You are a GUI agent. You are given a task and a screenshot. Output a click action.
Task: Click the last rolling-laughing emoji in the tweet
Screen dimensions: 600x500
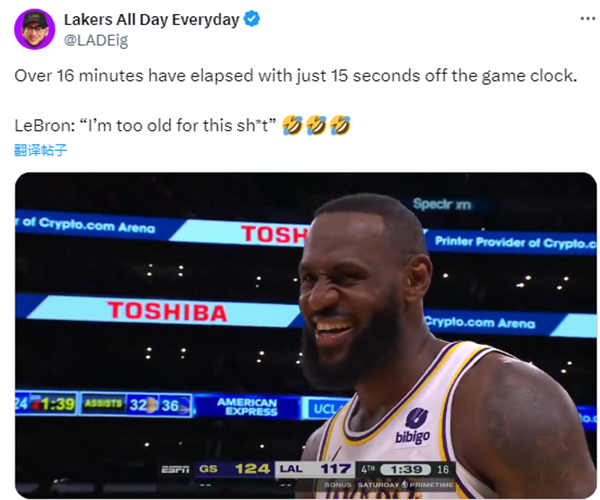[x=340, y=127]
